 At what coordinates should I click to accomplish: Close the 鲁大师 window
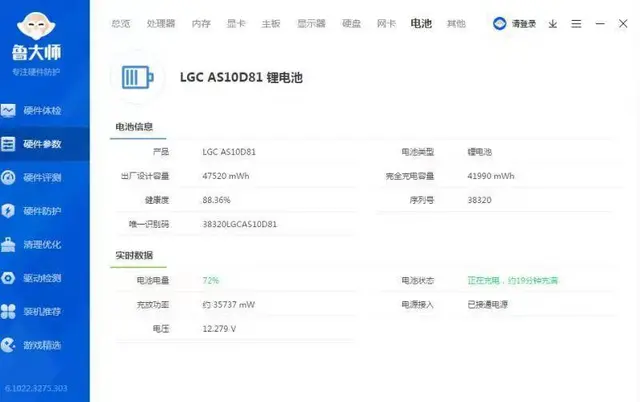[623, 24]
